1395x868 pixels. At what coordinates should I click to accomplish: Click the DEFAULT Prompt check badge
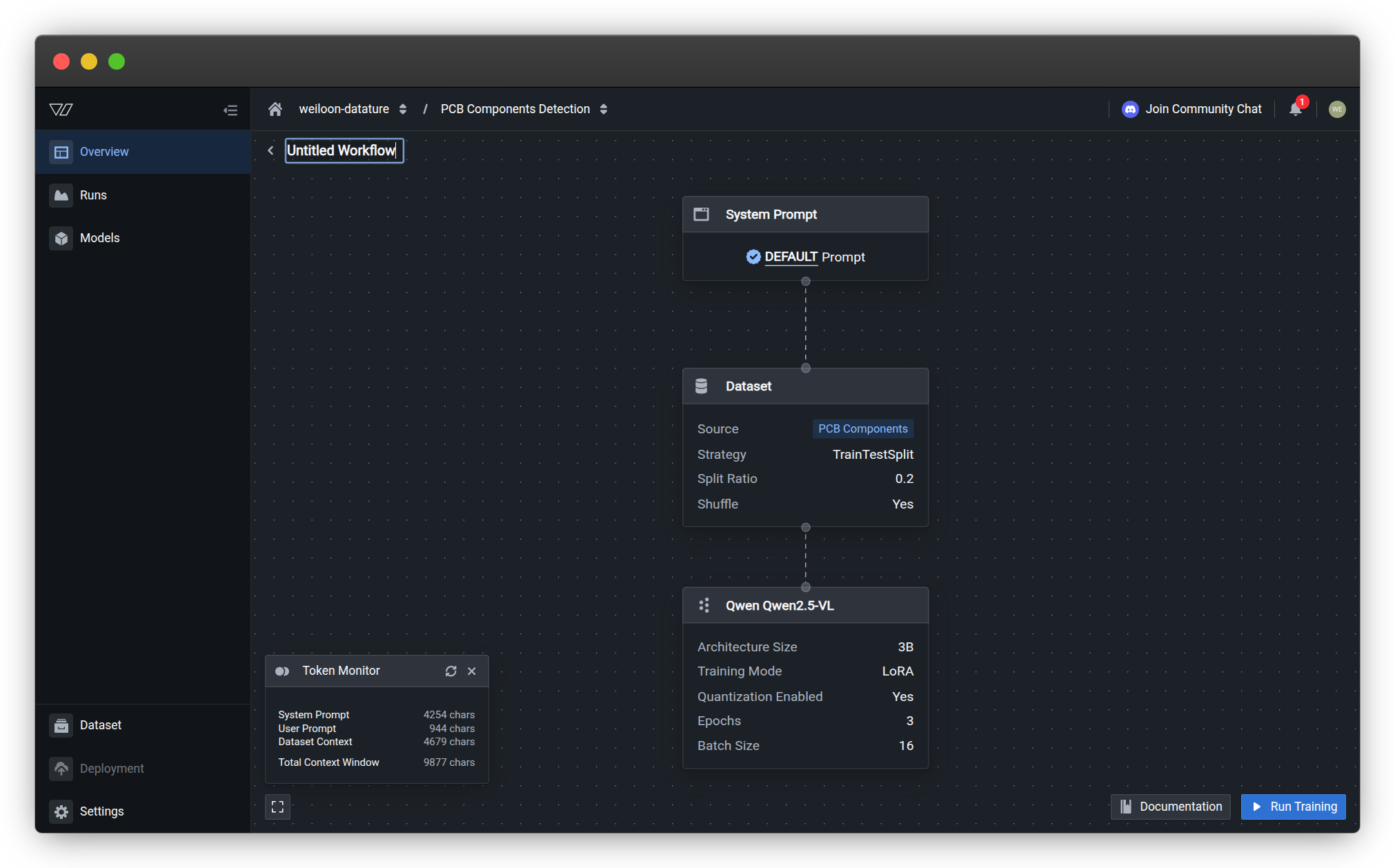[x=753, y=257]
